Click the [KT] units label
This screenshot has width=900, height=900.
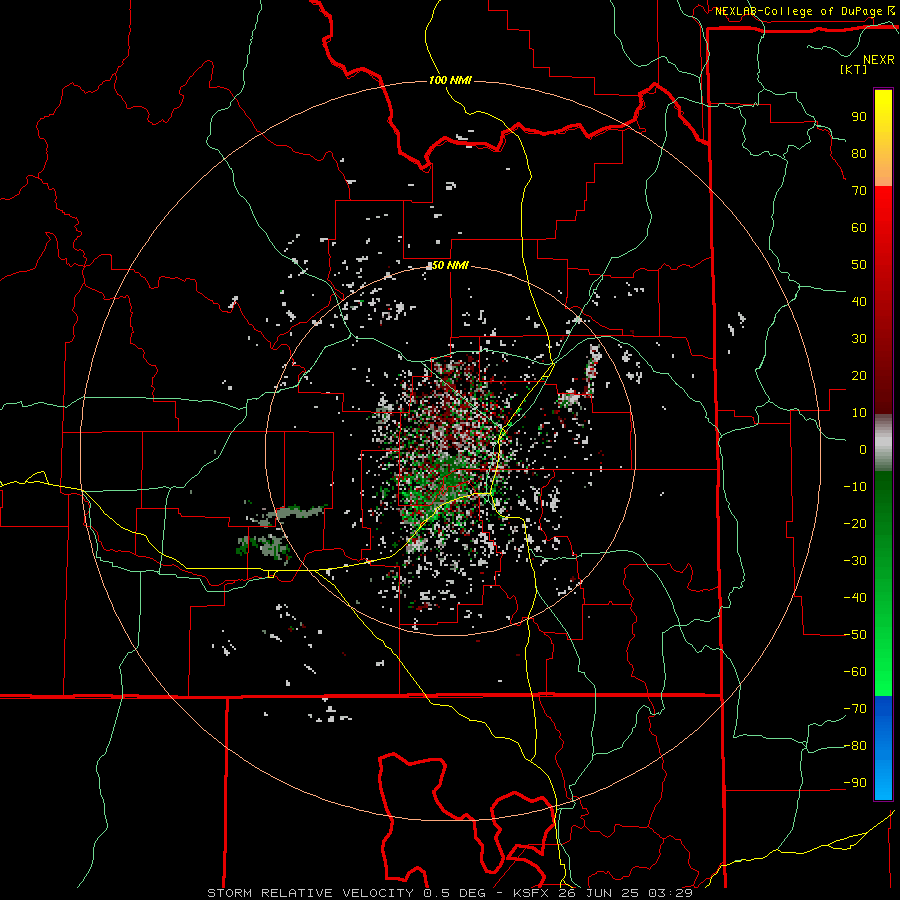(854, 69)
